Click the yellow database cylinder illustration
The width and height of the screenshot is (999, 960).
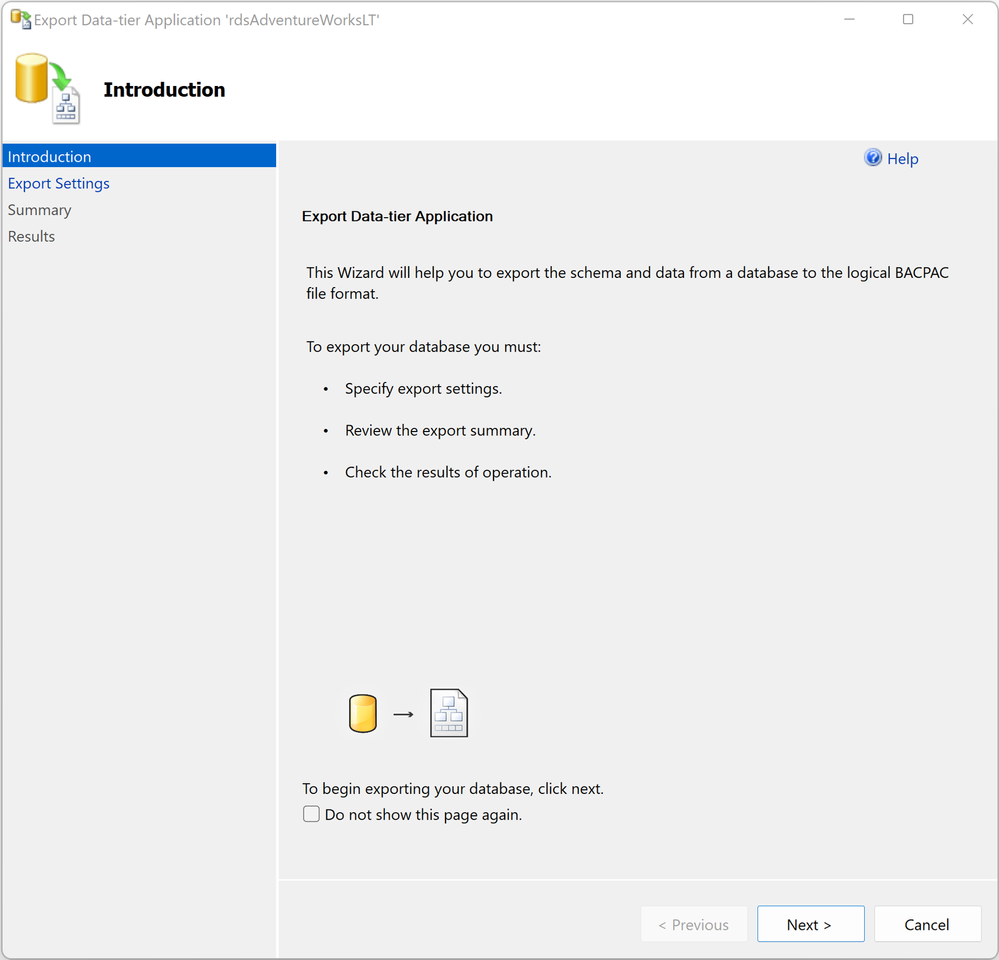pos(363,713)
